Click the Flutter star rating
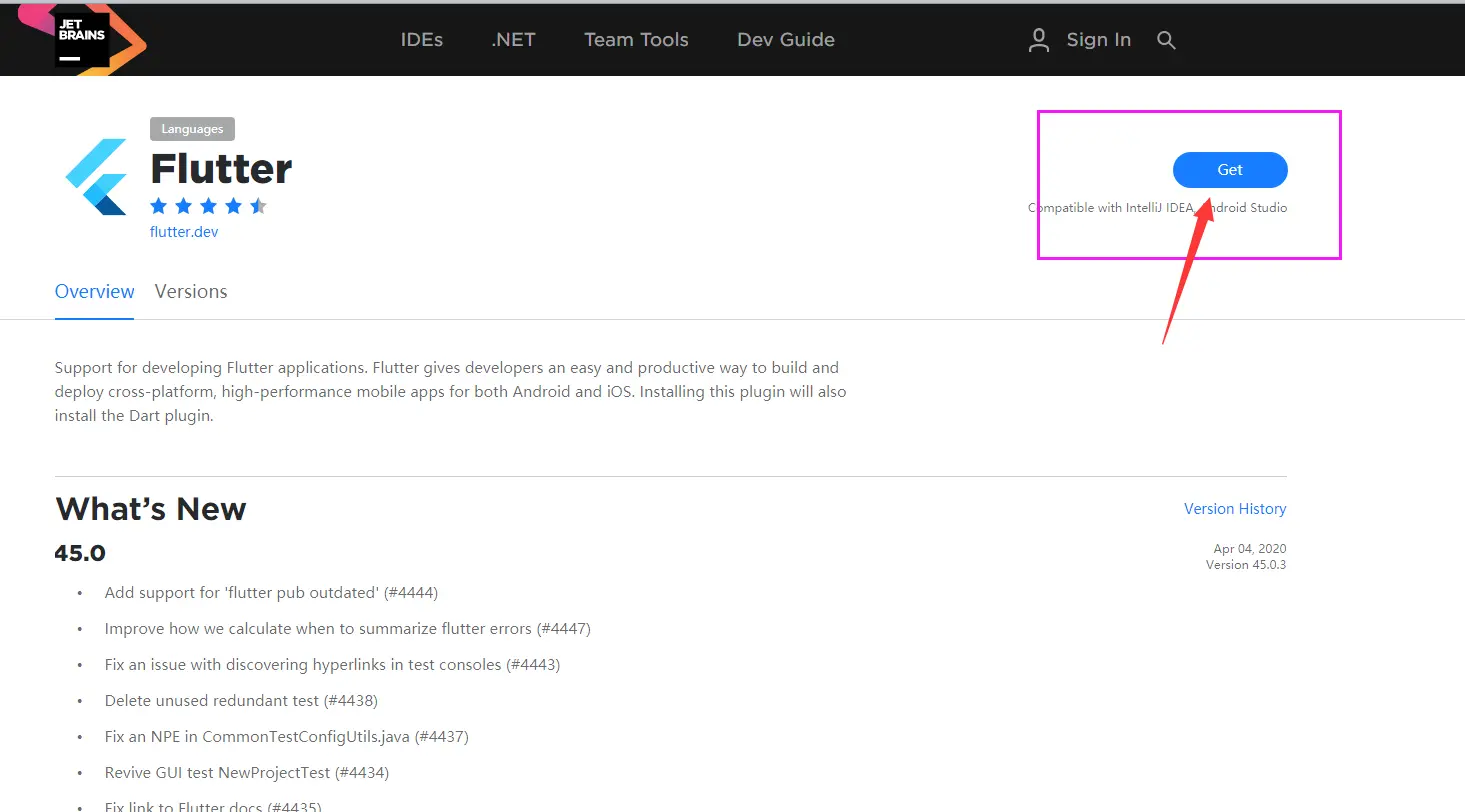 pyautogui.click(x=209, y=206)
